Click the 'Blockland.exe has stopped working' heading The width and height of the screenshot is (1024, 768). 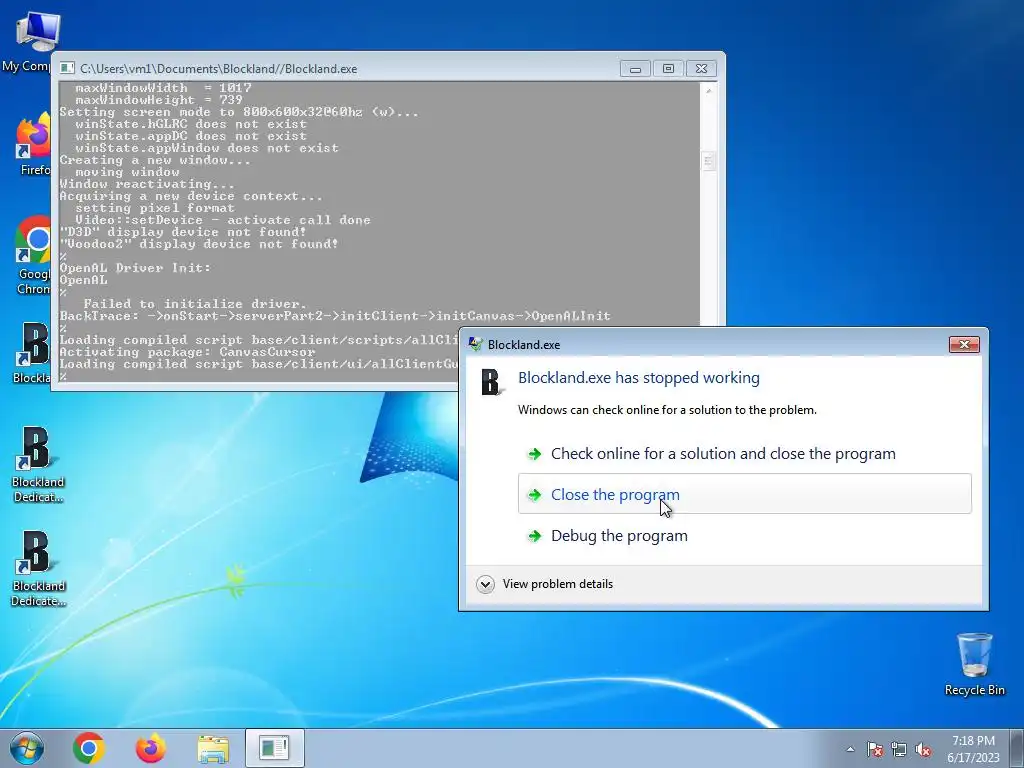tap(639, 377)
